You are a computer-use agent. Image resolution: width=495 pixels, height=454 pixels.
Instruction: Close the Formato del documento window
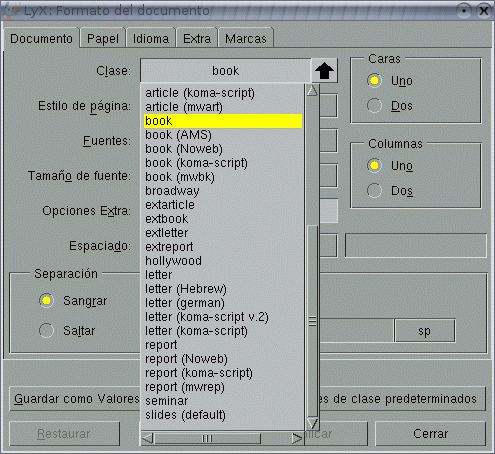click(484, 11)
